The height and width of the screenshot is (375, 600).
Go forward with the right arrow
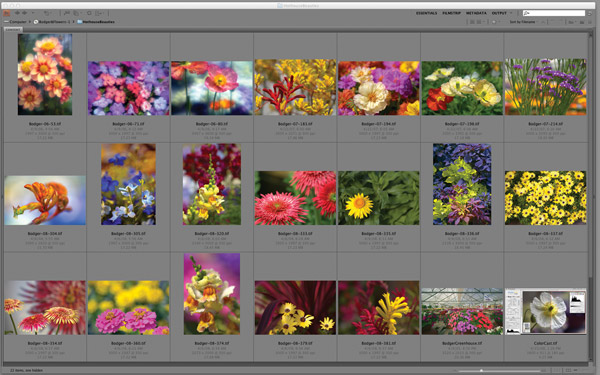[24, 13]
